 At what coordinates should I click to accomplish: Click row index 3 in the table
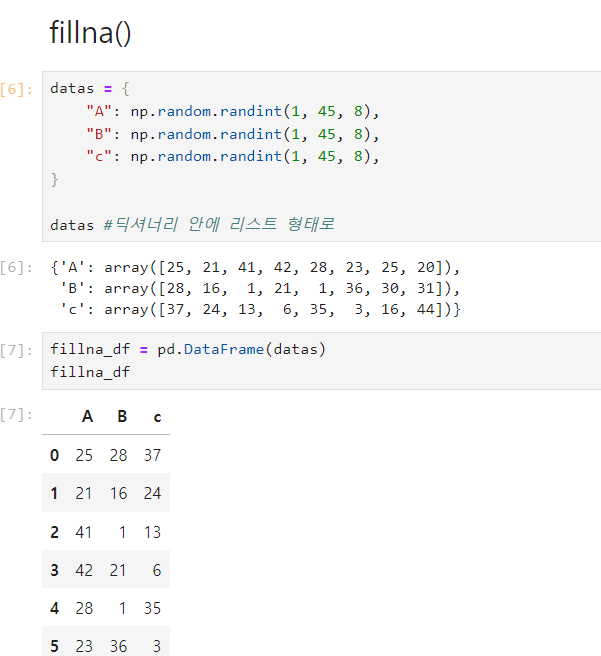54,570
